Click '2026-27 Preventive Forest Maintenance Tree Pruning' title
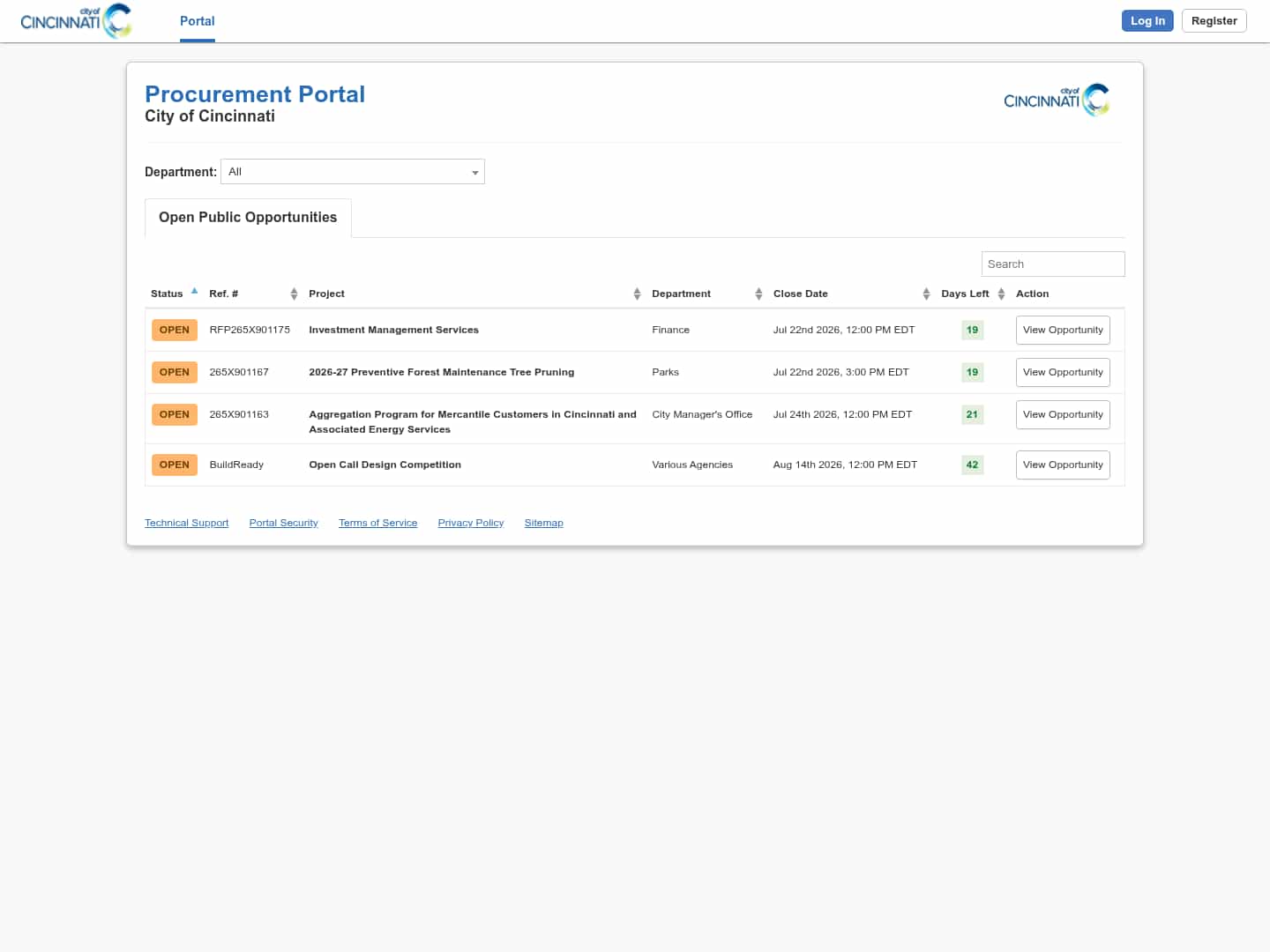Screen dimensions: 1270x952 tap(441, 373)
